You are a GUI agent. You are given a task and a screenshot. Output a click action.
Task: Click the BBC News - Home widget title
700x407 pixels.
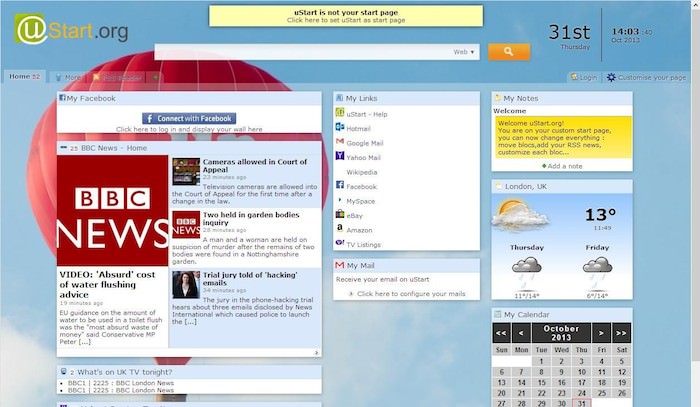click(114, 148)
